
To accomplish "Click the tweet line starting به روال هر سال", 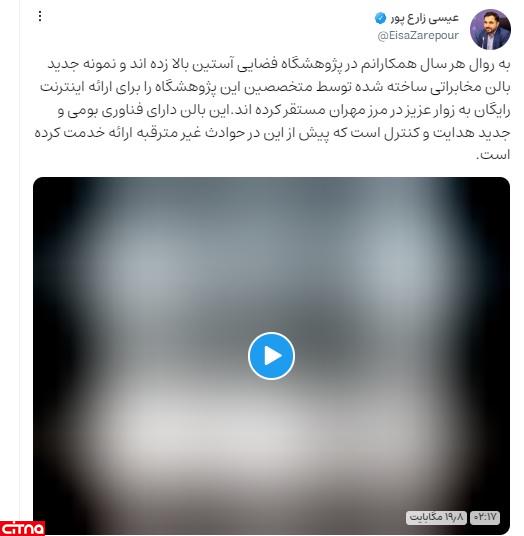I will pyautogui.click(x=279, y=65).
